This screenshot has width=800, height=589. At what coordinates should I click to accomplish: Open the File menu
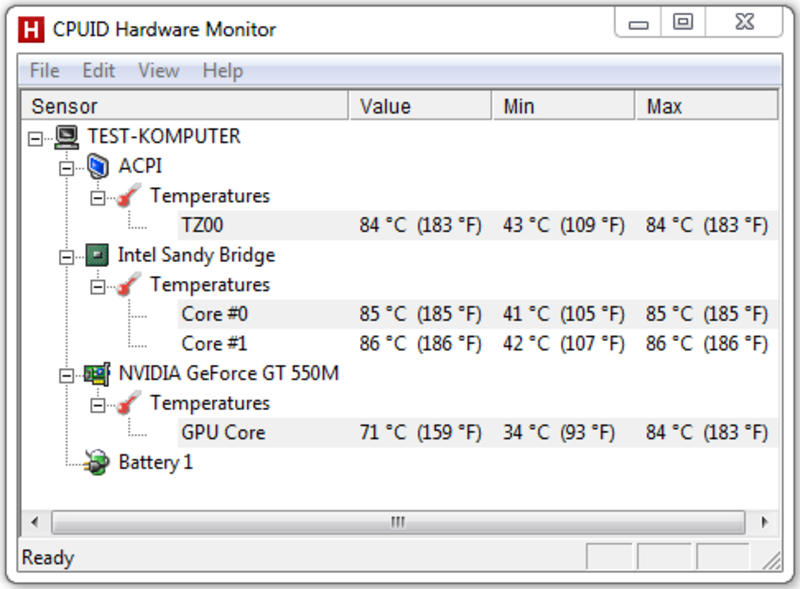tap(45, 70)
